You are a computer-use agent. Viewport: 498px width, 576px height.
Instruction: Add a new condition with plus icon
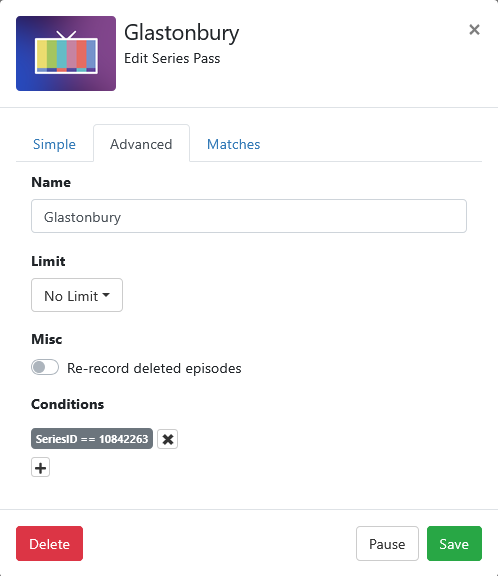(x=40, y=467)
